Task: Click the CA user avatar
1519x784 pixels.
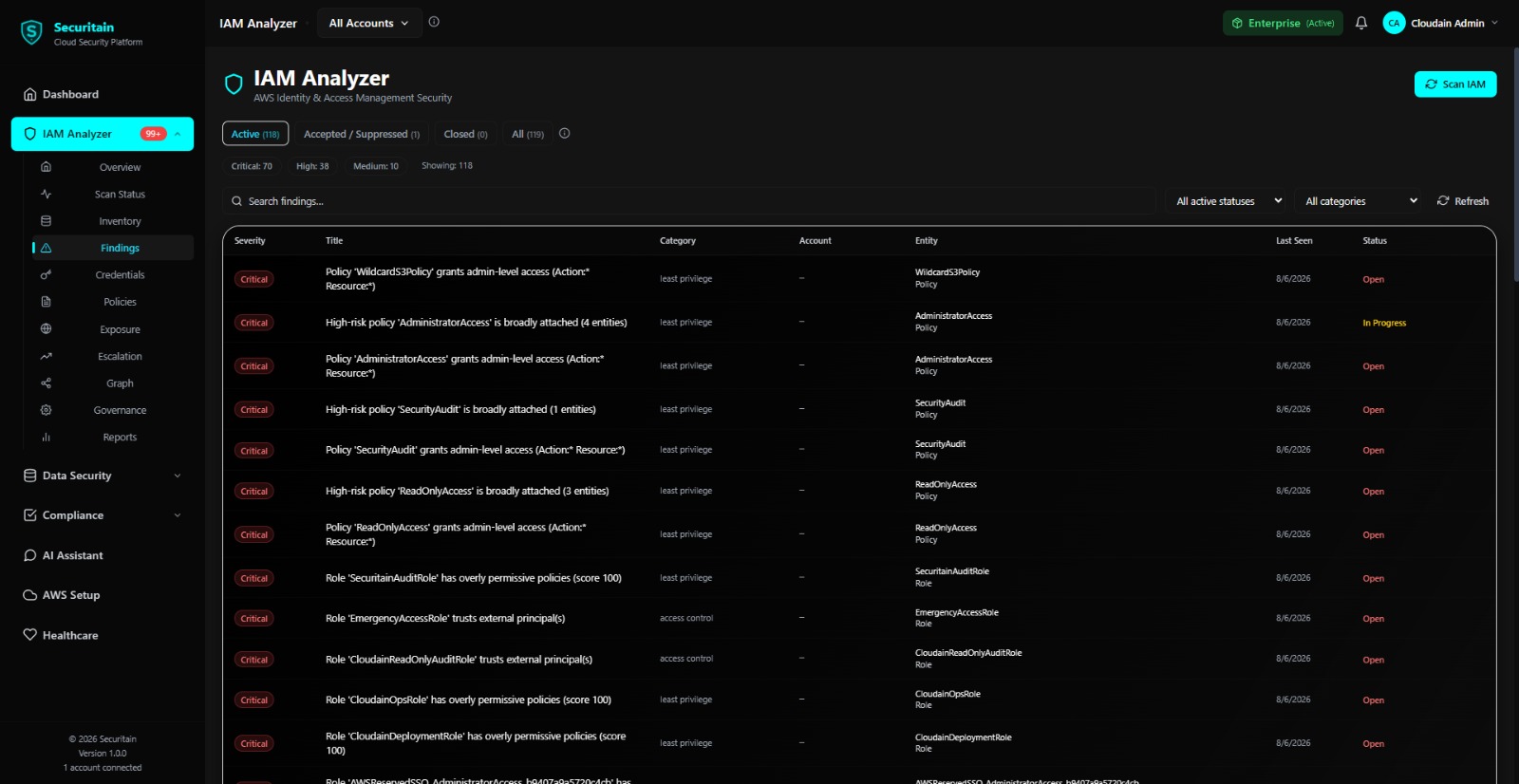Action: pyautogui.click(x=1394, y=23)
